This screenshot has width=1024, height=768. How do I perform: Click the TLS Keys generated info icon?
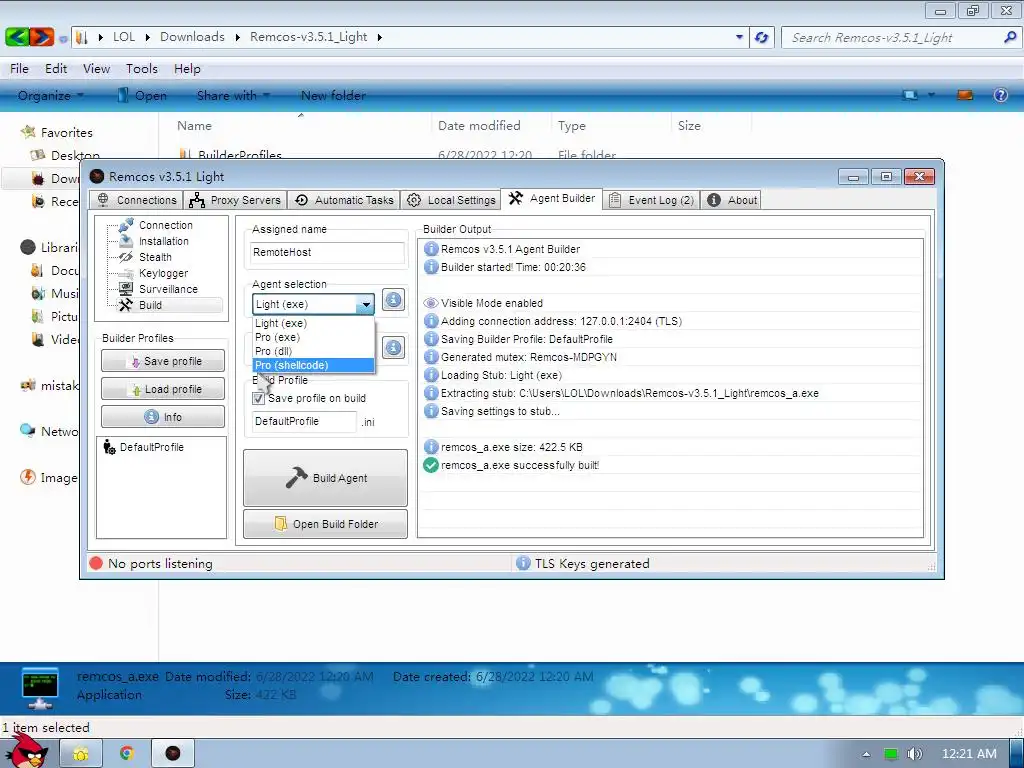523,563
